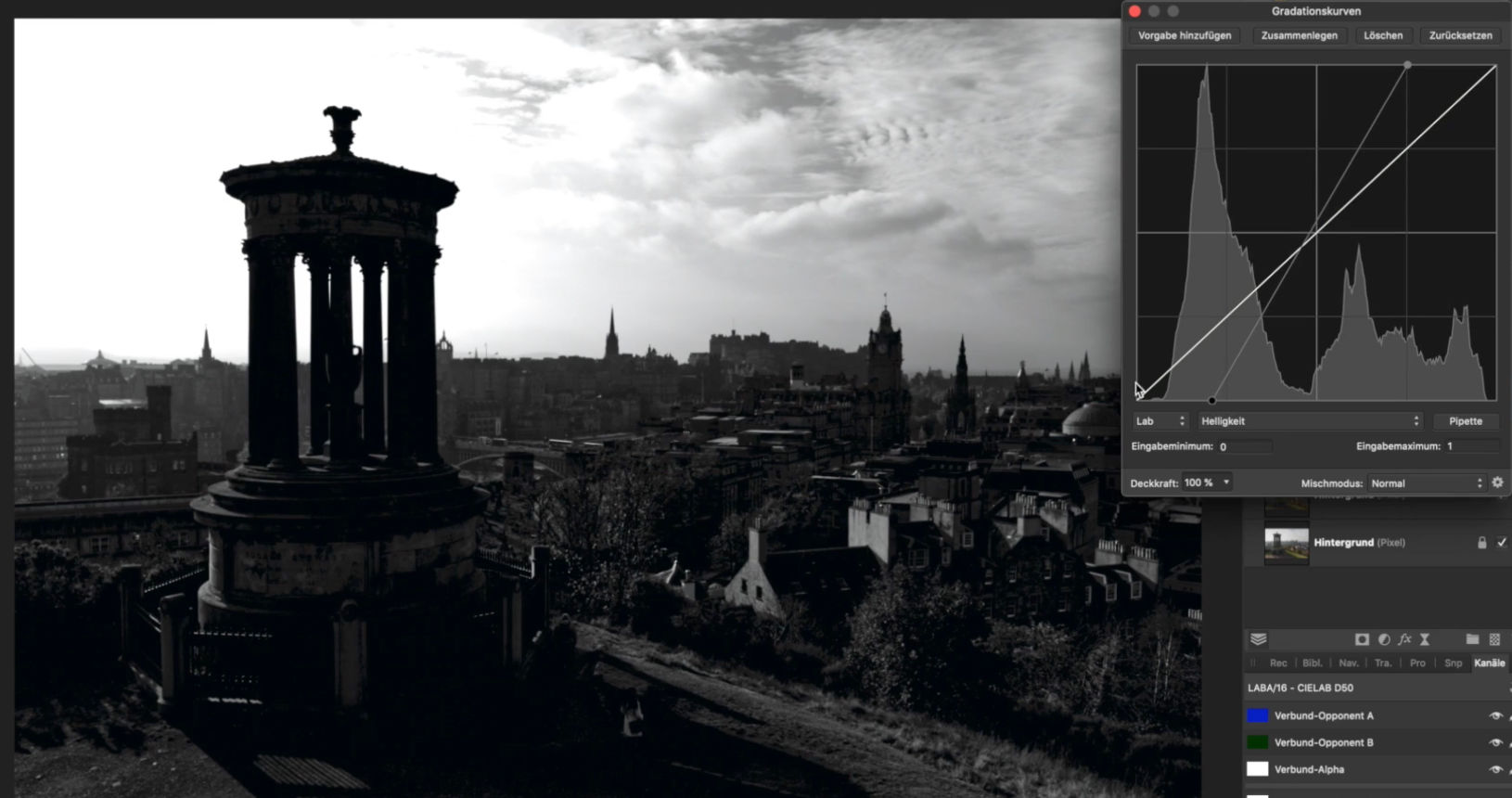
Task: Click the lock icon on Hintergrund layer
Action: [1481, 543]
